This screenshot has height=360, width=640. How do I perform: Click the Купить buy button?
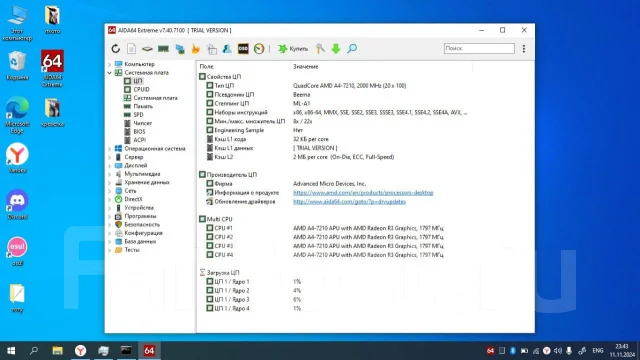pos(293,49)
